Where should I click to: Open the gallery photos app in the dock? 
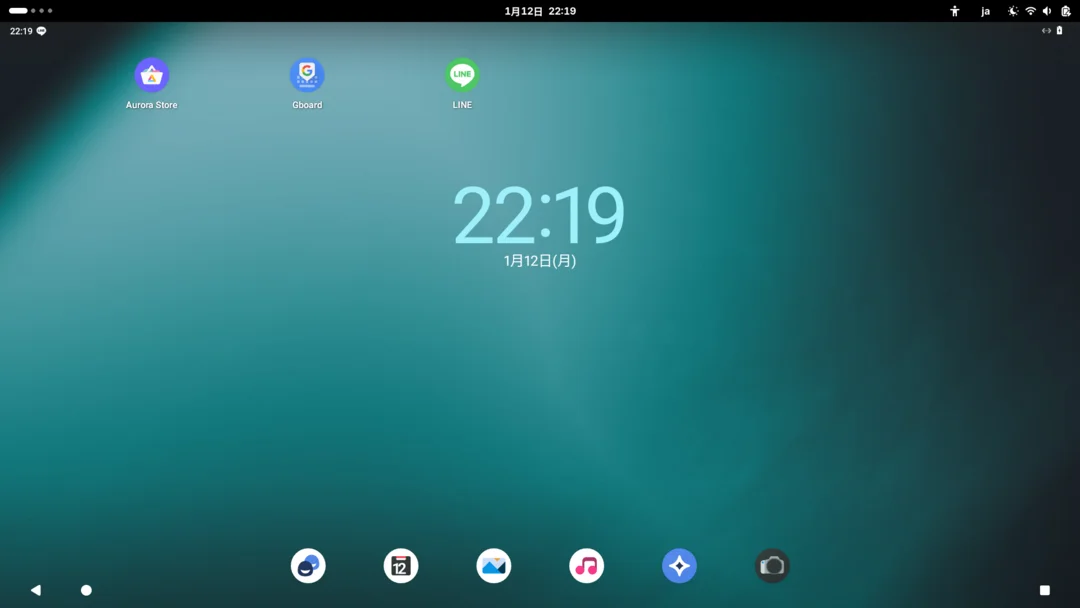493,565
